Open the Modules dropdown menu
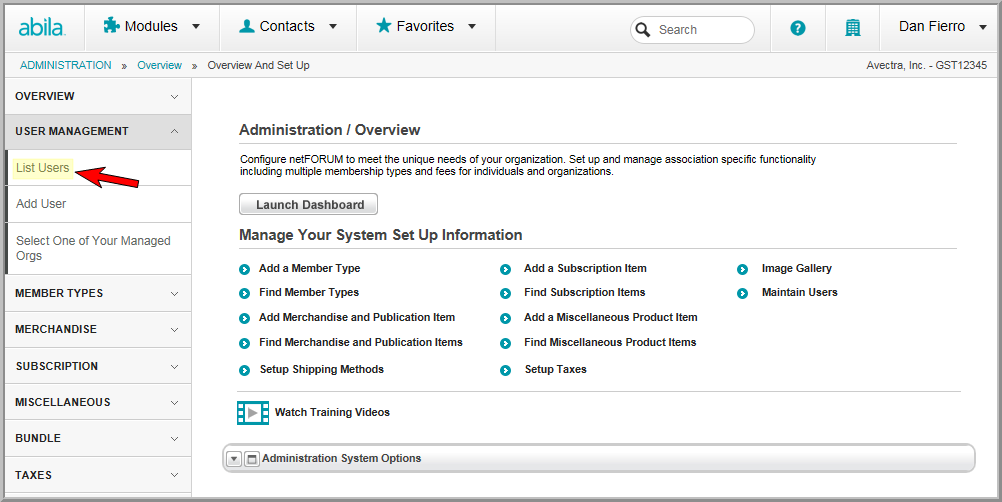 151,27
